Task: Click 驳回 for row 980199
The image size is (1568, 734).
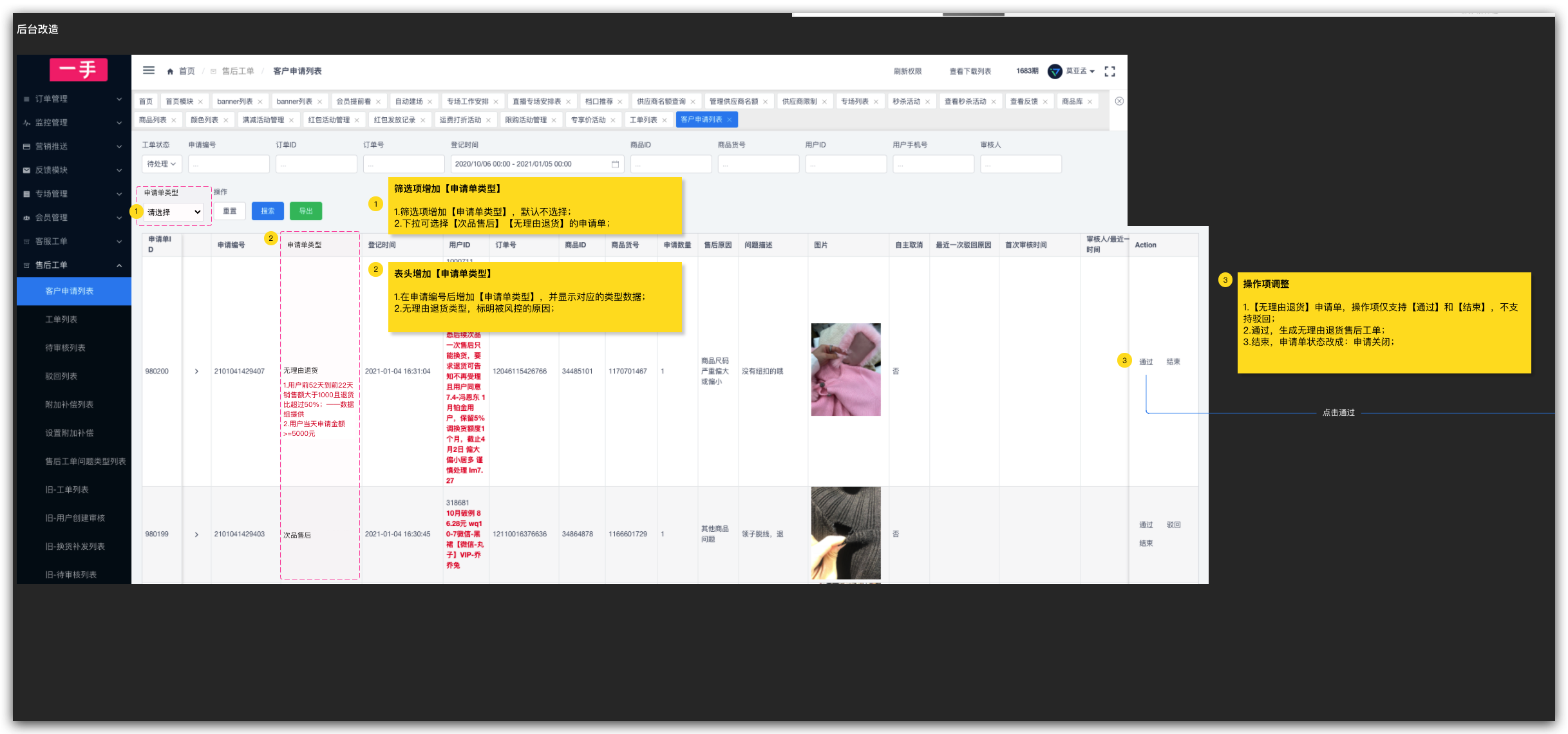Action: pos(1173,525)
